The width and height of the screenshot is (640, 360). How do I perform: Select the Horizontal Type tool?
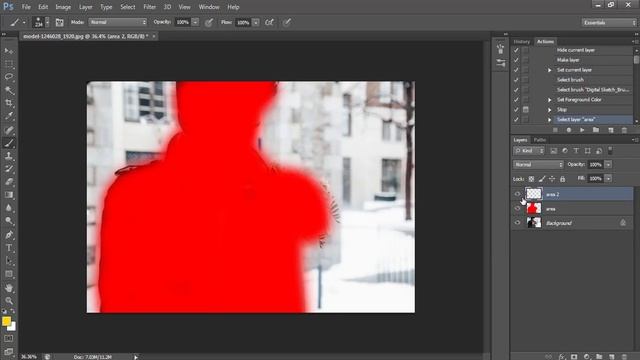click(9, 248)
